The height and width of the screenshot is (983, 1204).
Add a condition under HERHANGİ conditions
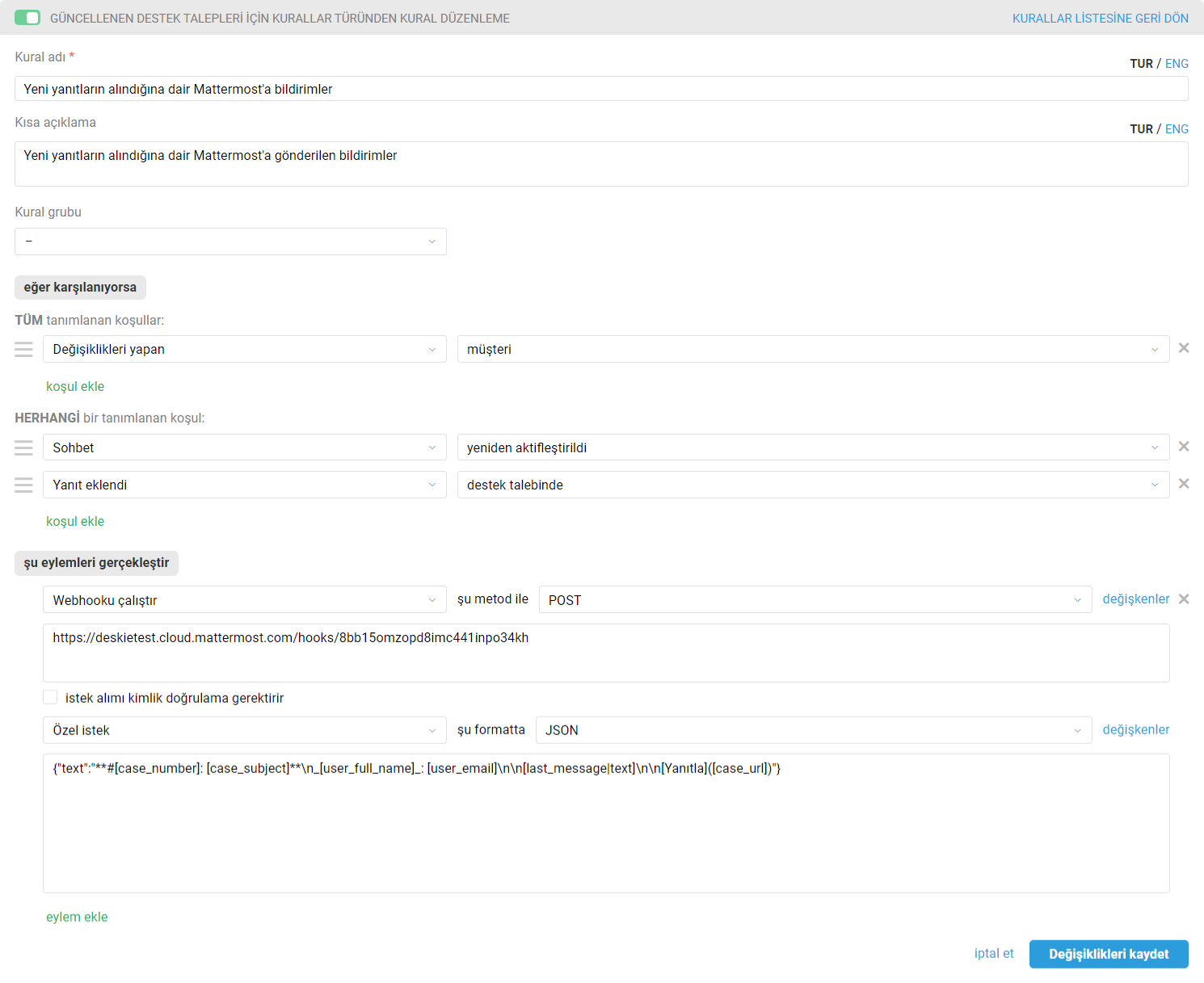pyautogui.click(x=75, y=521)
